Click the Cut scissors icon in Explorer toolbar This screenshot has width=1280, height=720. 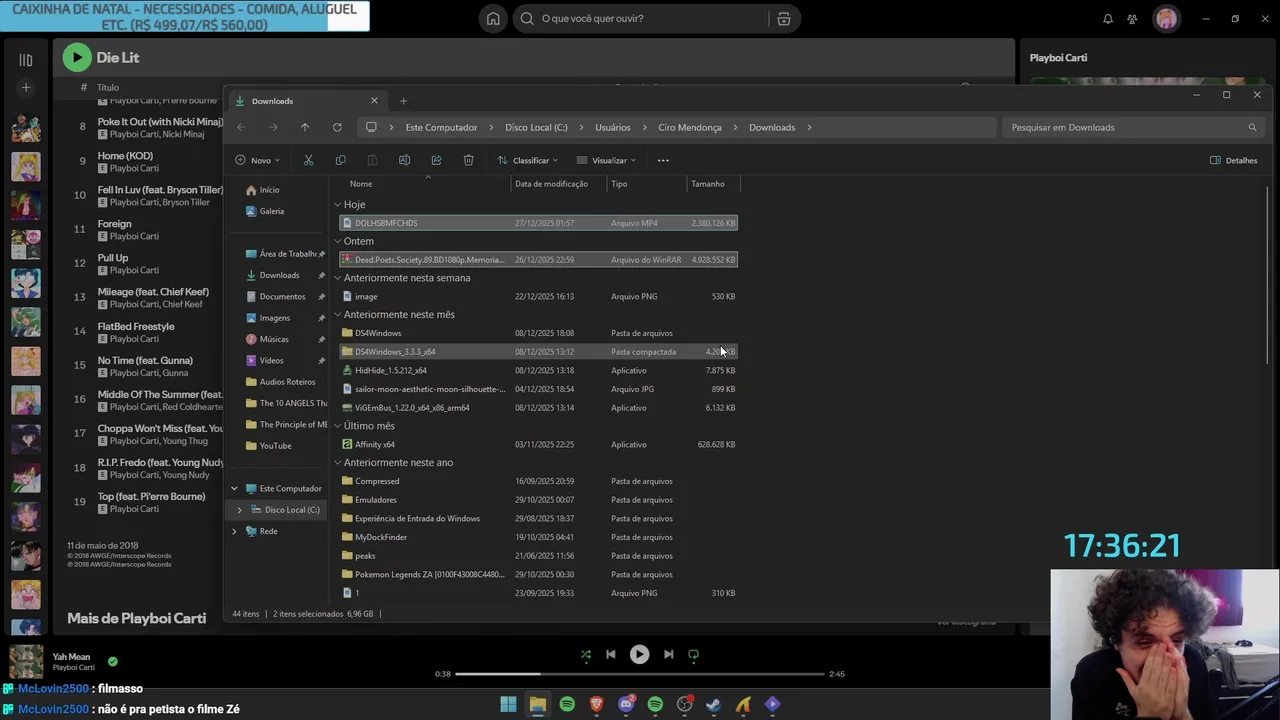308,160
